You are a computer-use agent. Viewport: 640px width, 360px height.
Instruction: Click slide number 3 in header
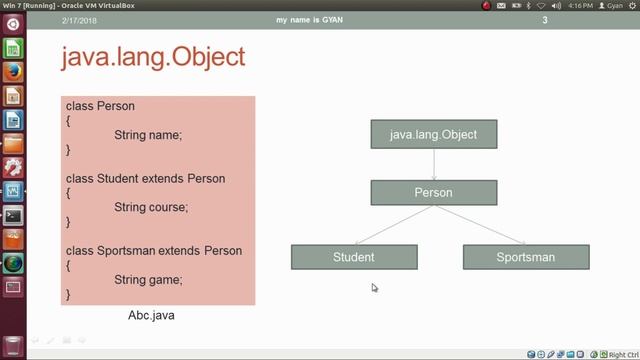tap(545, 20)
